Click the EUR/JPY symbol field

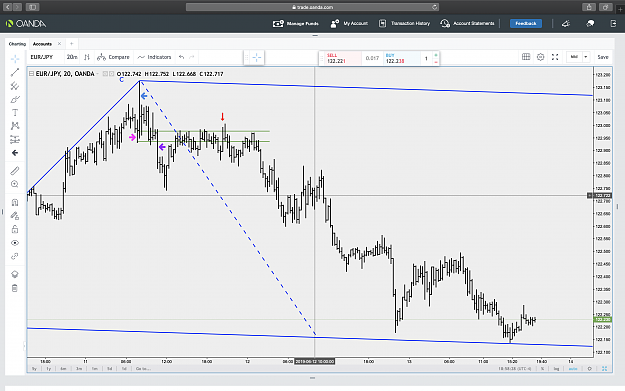(x=42, y=57)
